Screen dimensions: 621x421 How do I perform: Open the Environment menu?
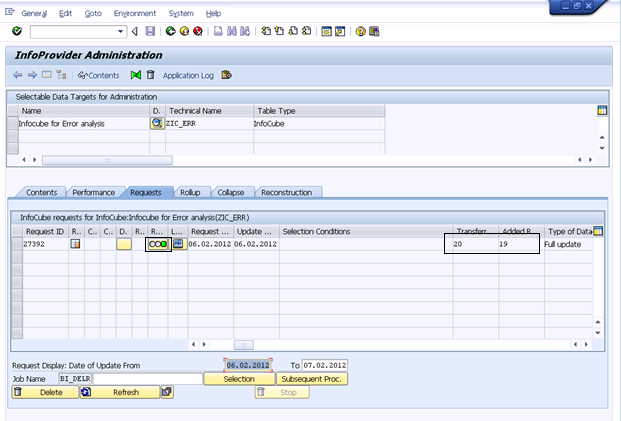coord(135,13)
